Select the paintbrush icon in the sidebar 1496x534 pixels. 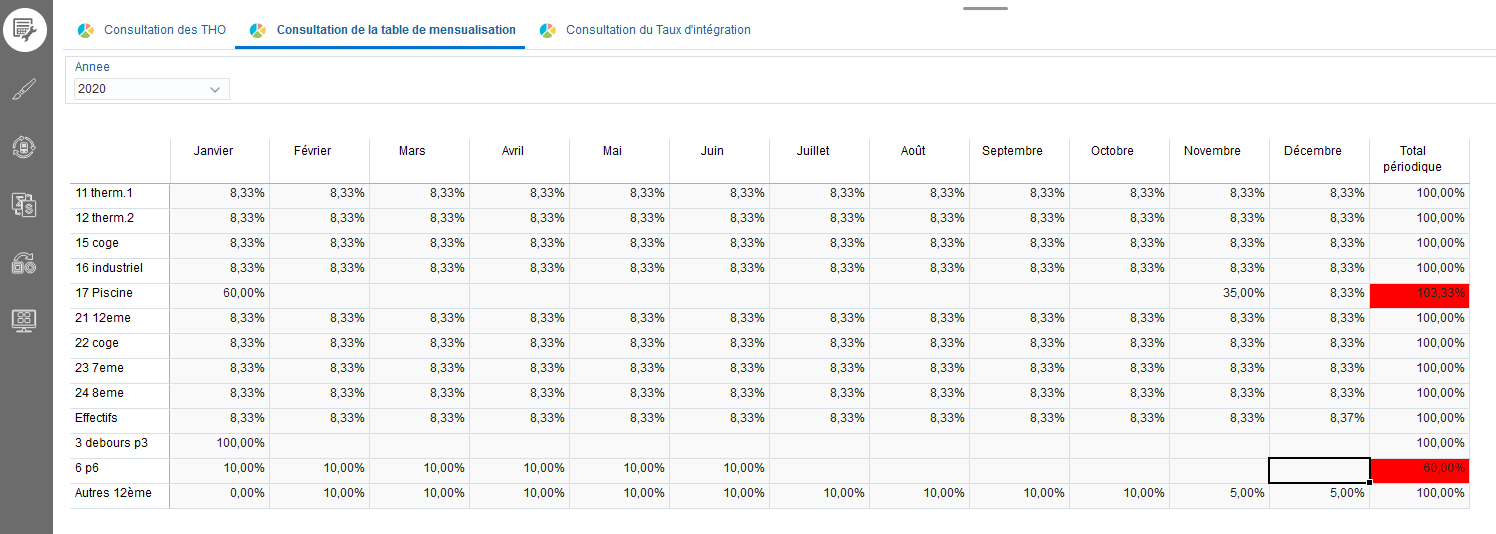[24, 90]
